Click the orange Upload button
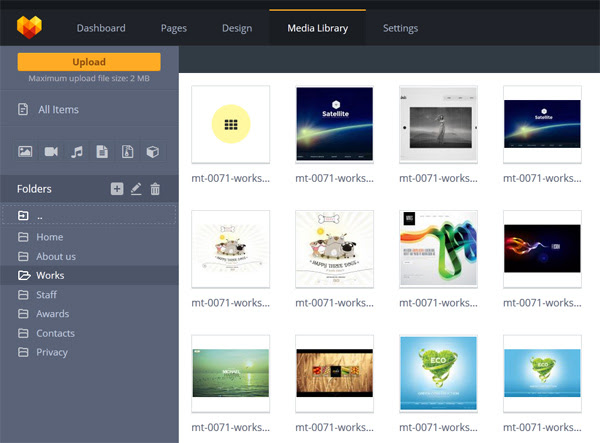 pos(89,62)
